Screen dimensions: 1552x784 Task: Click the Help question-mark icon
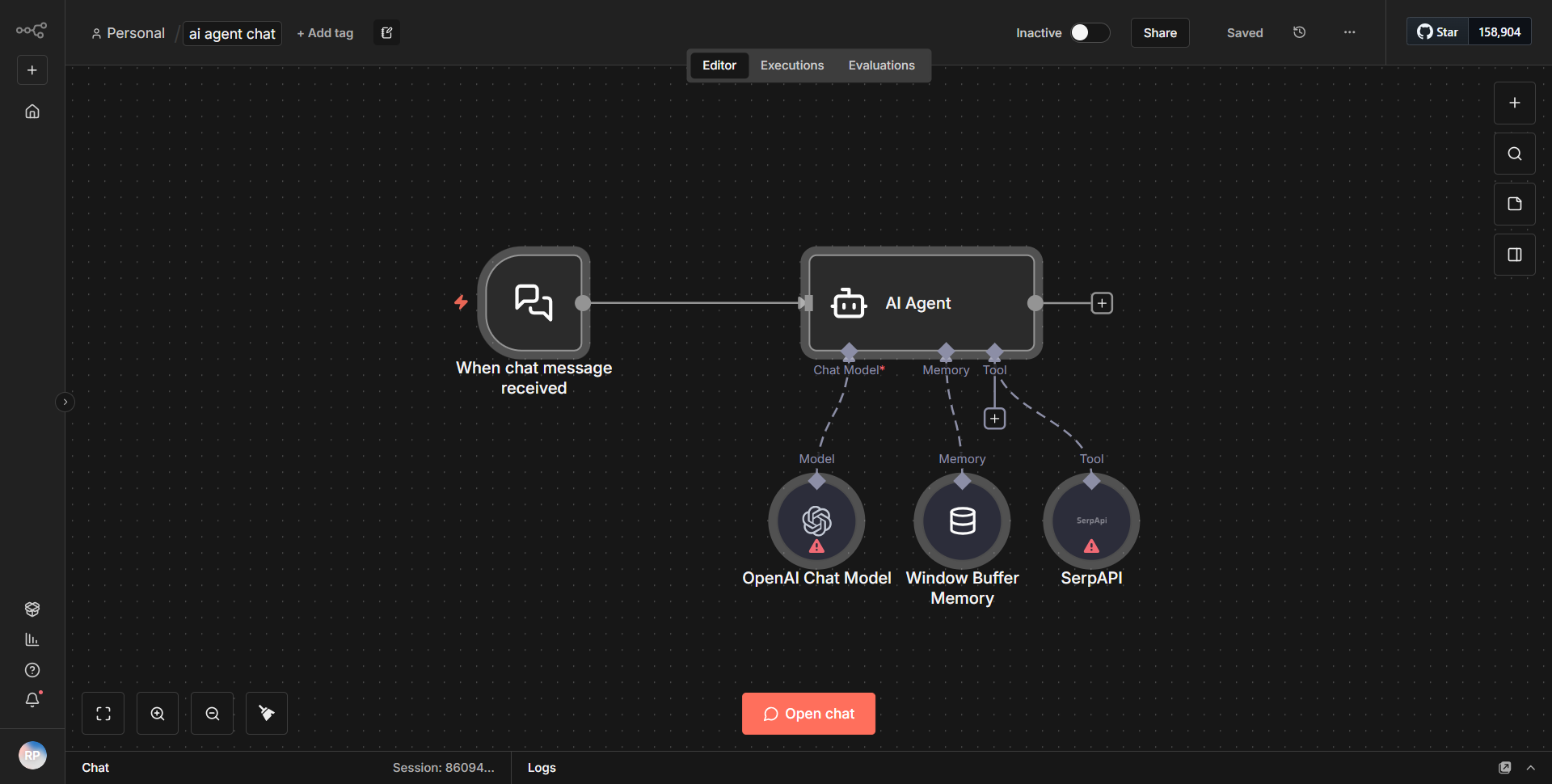click(x=32, y=670)
